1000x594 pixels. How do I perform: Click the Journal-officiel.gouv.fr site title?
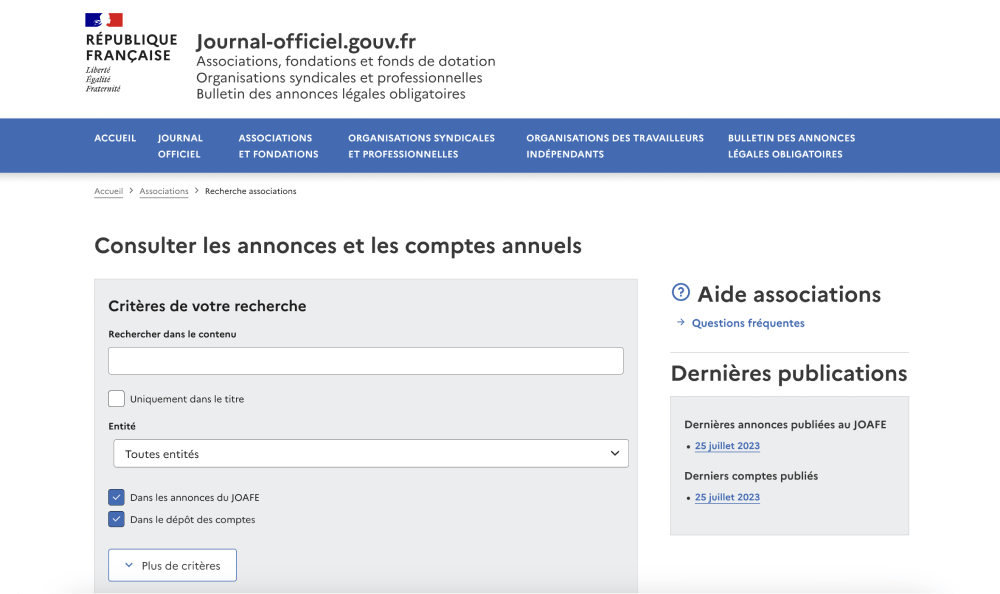coord(306,42)
